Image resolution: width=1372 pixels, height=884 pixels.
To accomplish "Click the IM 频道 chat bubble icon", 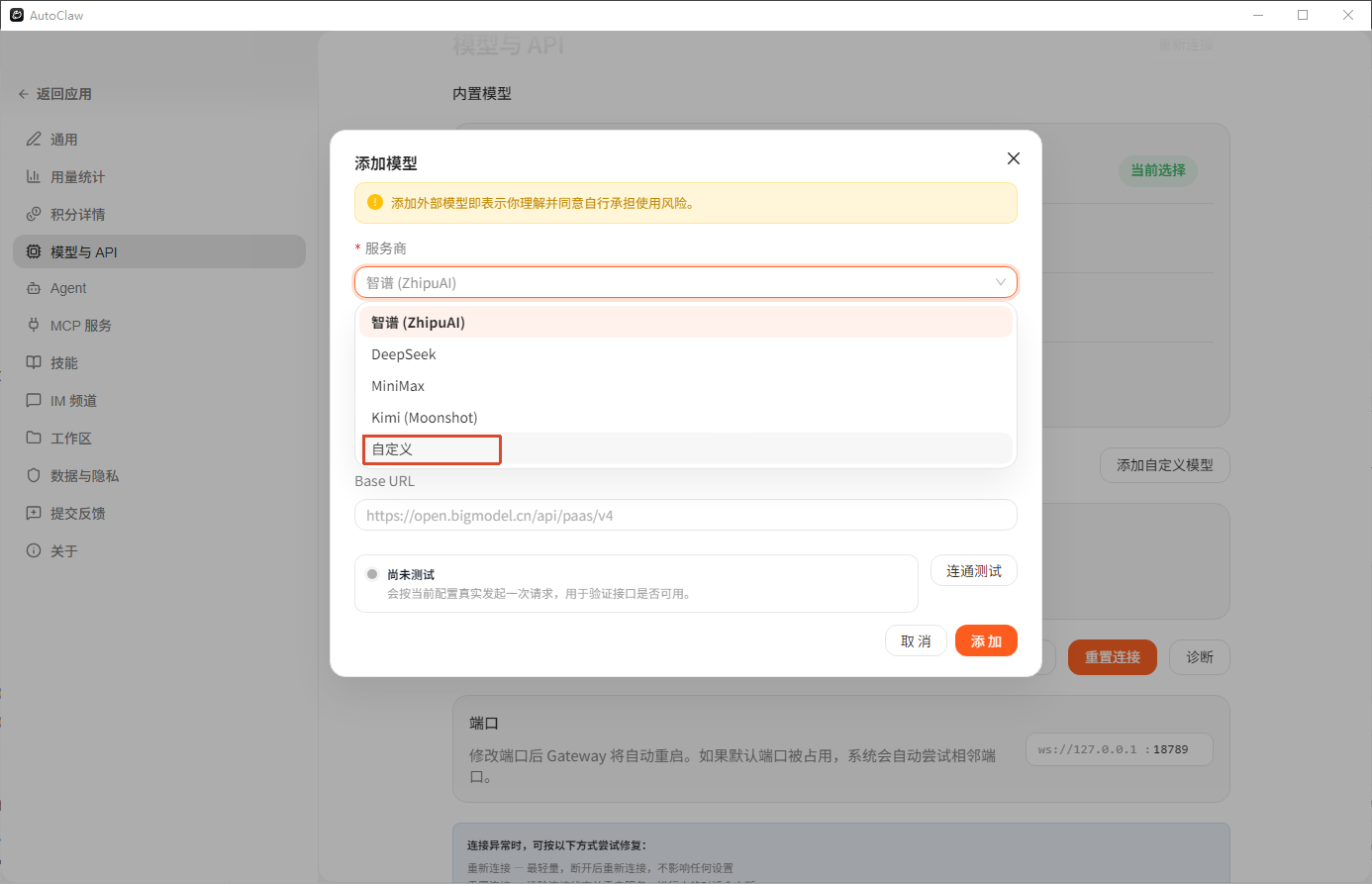I will coord(34,401).
